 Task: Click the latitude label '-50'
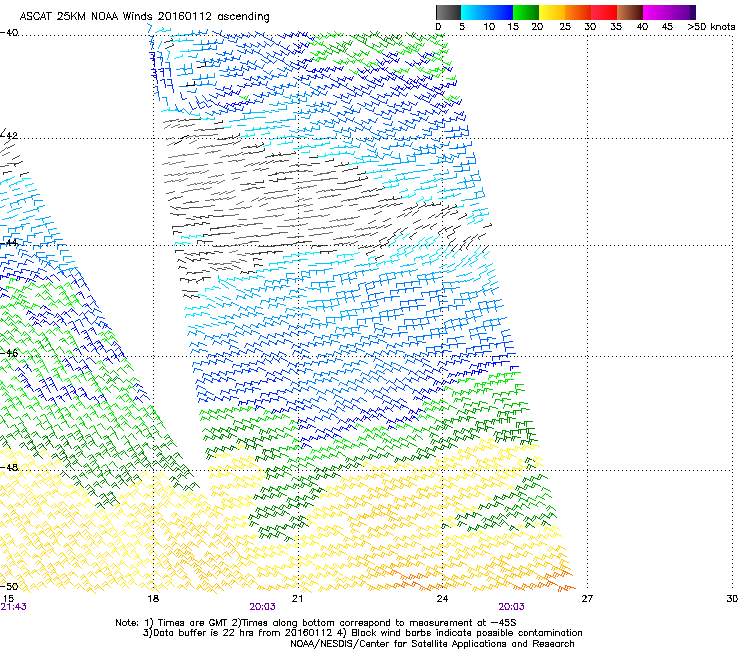[9, 586]
